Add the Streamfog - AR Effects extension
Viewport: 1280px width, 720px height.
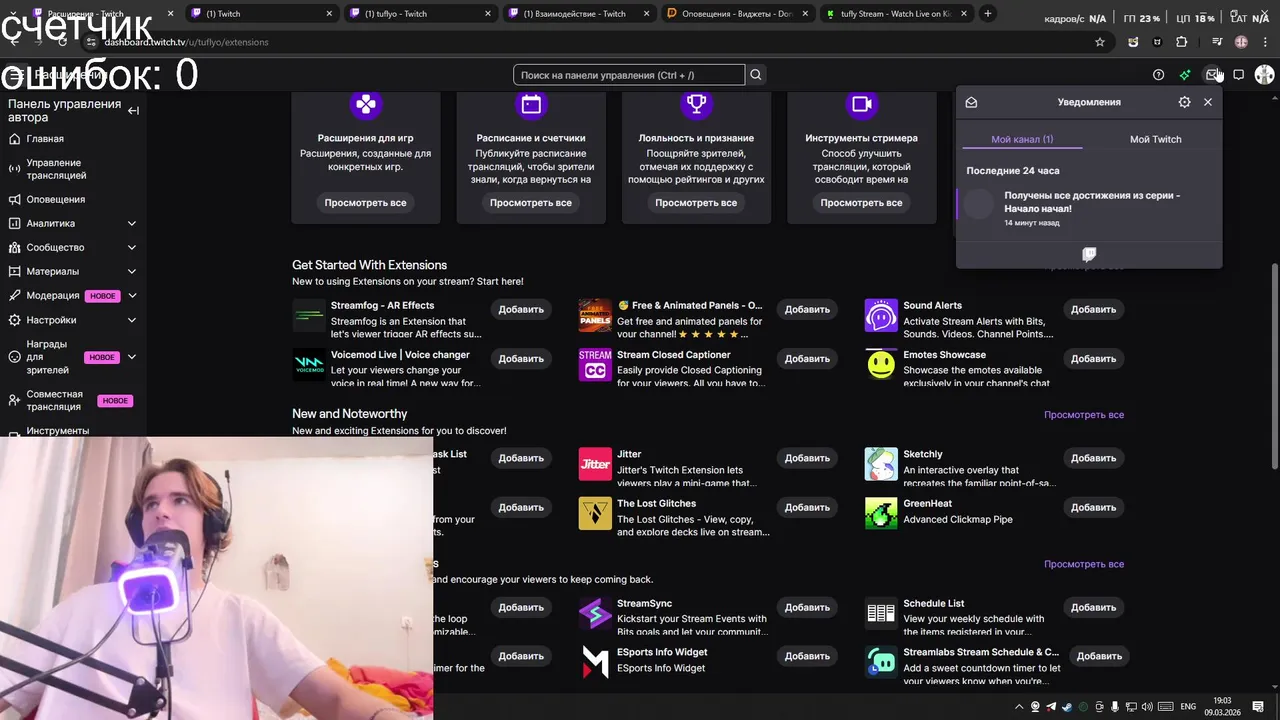[x=521, y=309]
